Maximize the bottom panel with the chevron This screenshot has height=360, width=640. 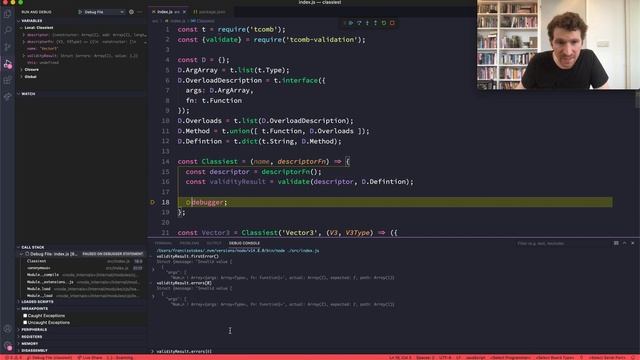[624, 243]
